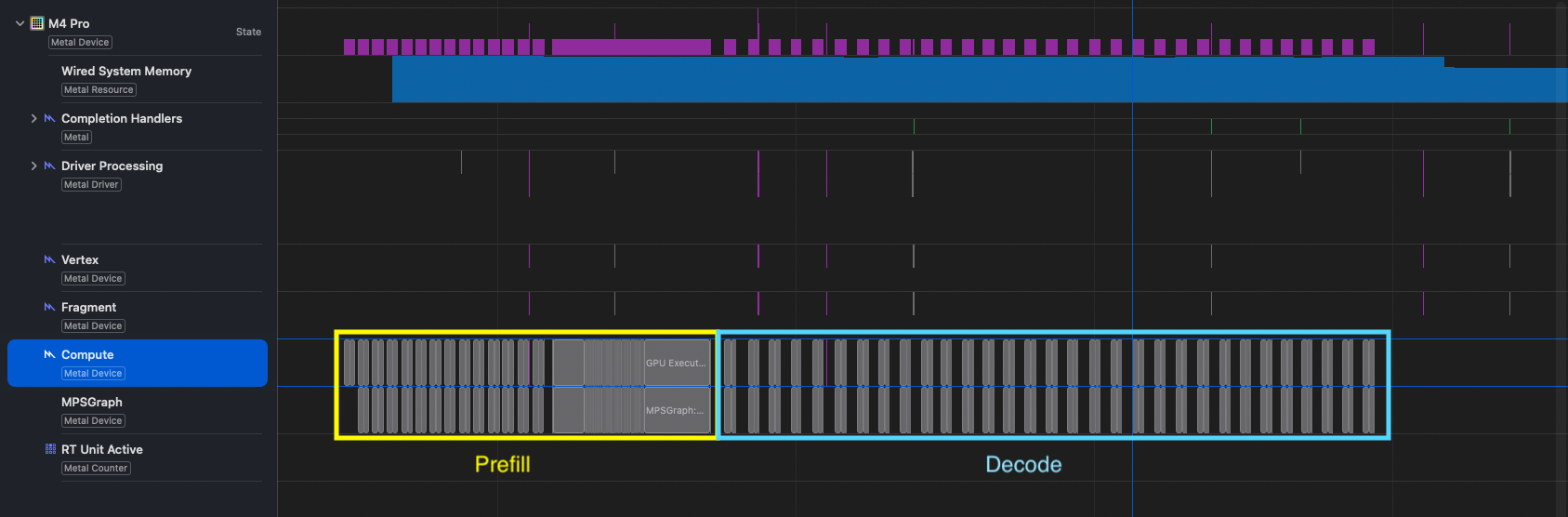Screen dimensions: 1568x517
Task: Select the GPU Execut... compute block
Action: 677,363
